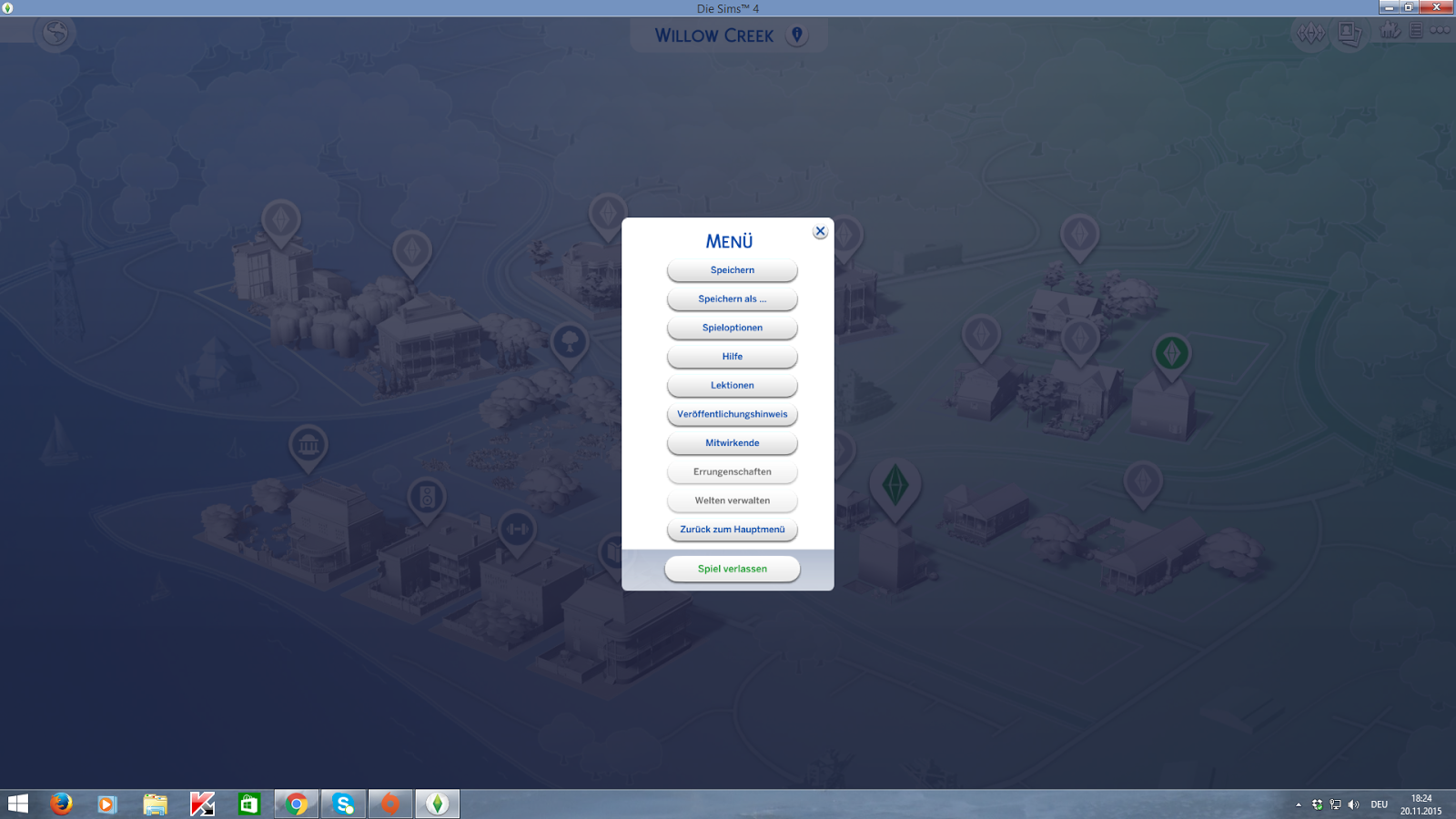Close the Menü dialog with the X
Image resolution: width=1456 pixels, height=819 pixels.
[x=820, y=231]
